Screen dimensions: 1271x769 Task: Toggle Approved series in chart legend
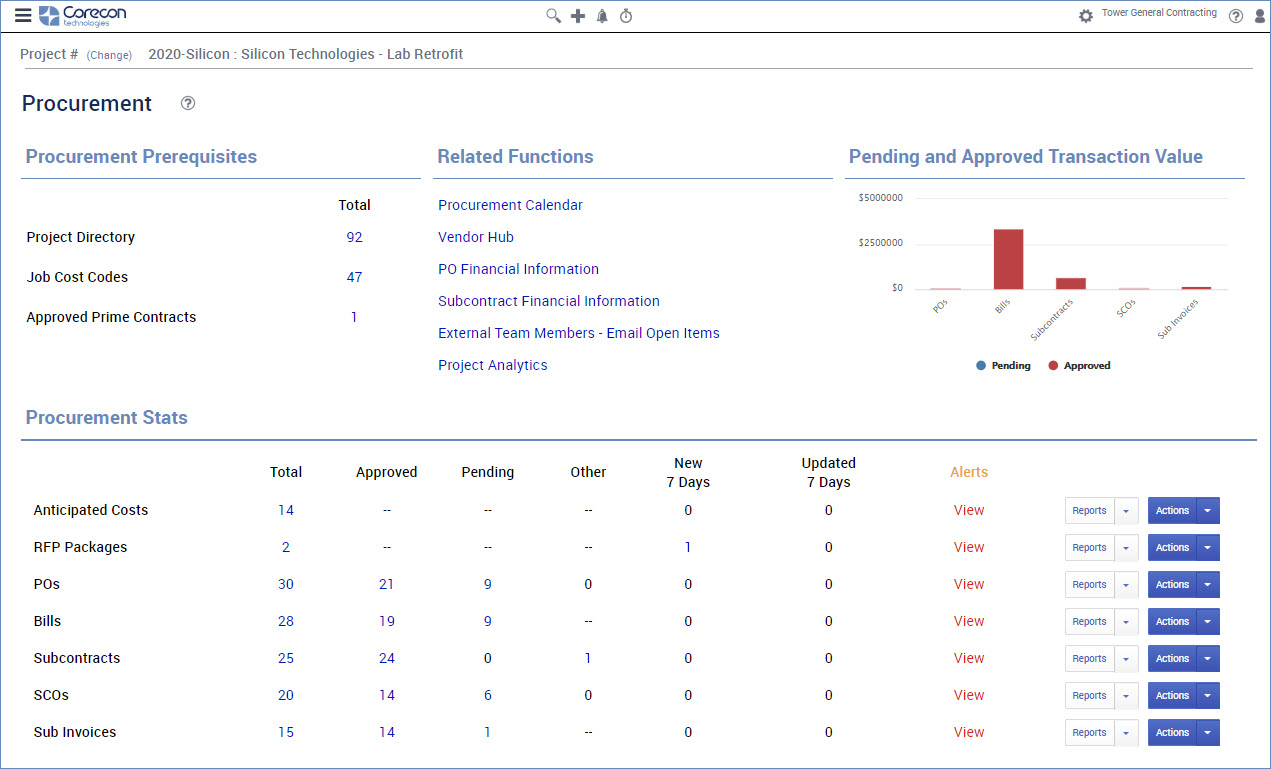(1079, 366)
